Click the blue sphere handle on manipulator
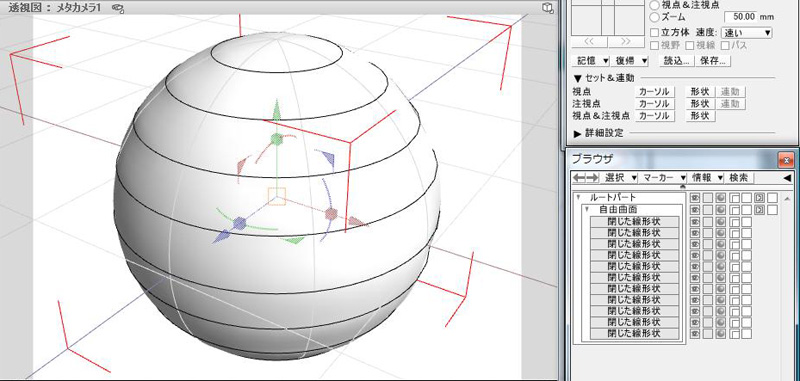This screenshot has width=800, height=381. [240, 222]
